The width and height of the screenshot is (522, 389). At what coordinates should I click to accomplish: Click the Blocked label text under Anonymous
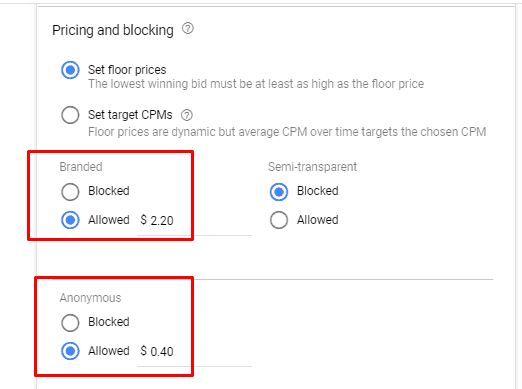[x=109, y=322]
